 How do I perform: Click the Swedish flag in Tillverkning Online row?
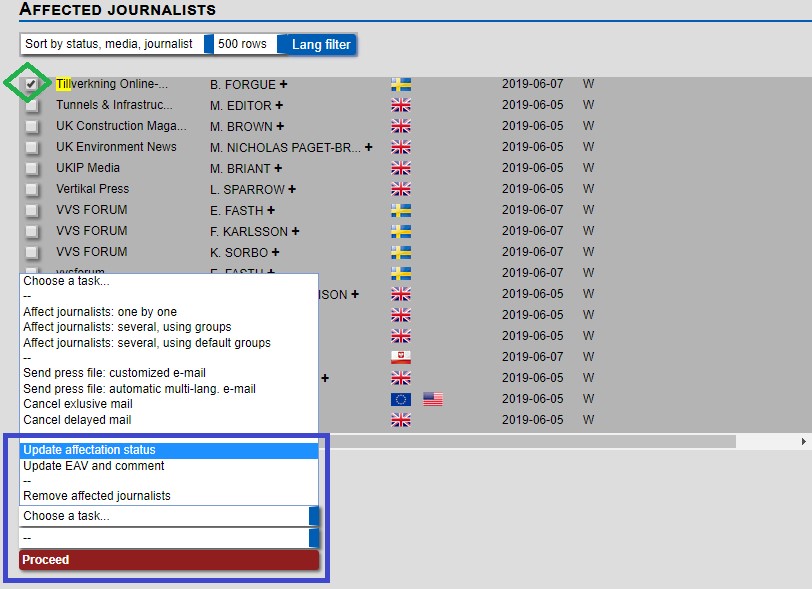401,85
